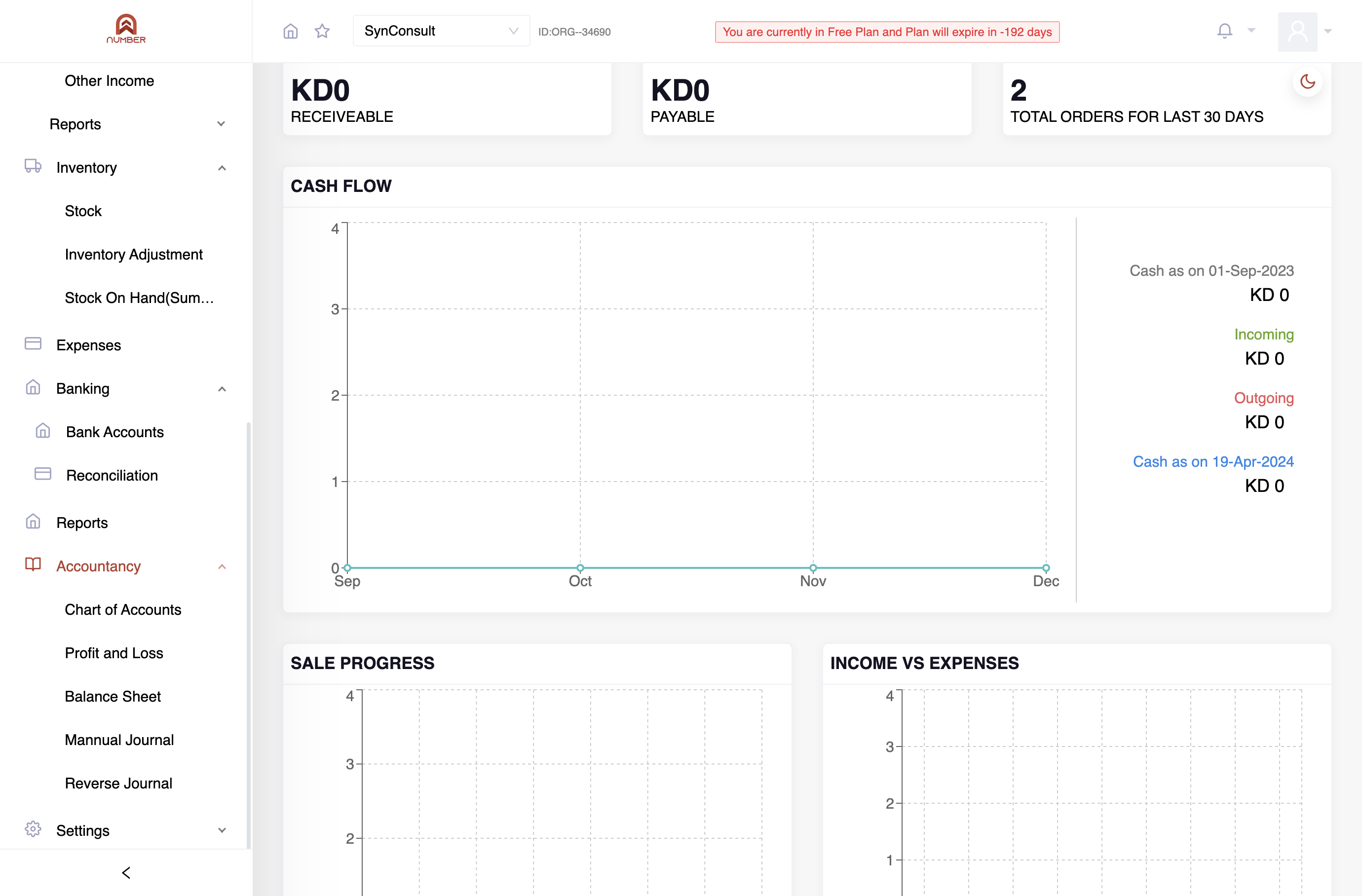Open Other Income menu item

point(109,81)
